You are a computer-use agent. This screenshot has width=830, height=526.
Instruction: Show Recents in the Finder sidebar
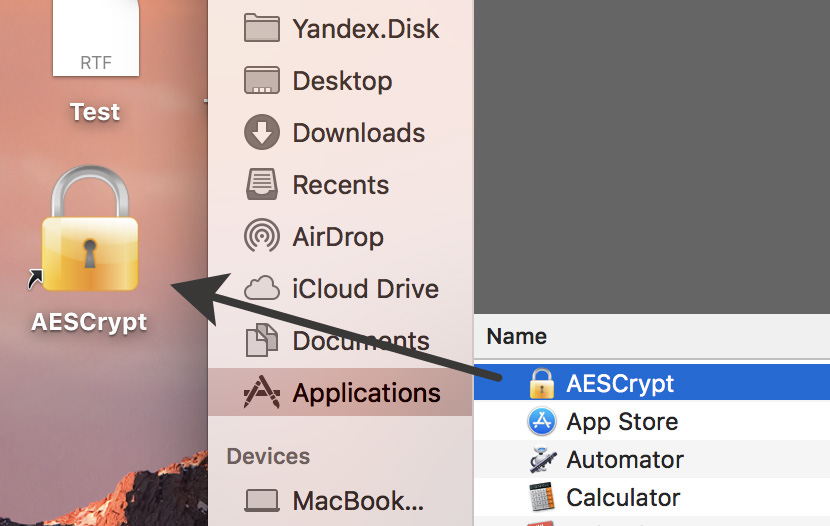pos(340,184)
